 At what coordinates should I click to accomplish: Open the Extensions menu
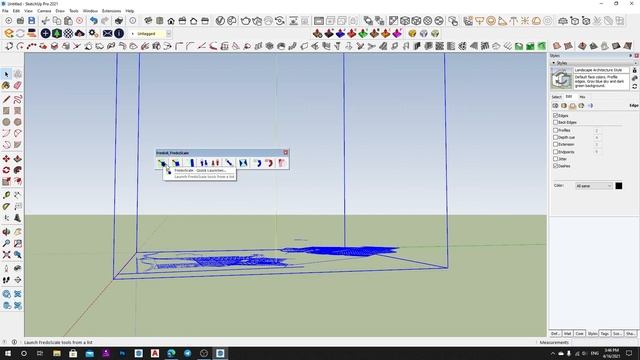pos(111,11)
